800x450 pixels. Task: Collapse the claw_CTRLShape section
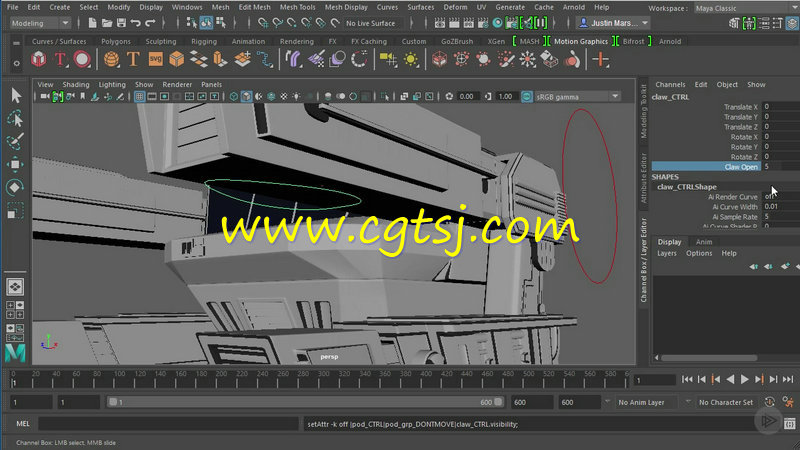(687, 187)
